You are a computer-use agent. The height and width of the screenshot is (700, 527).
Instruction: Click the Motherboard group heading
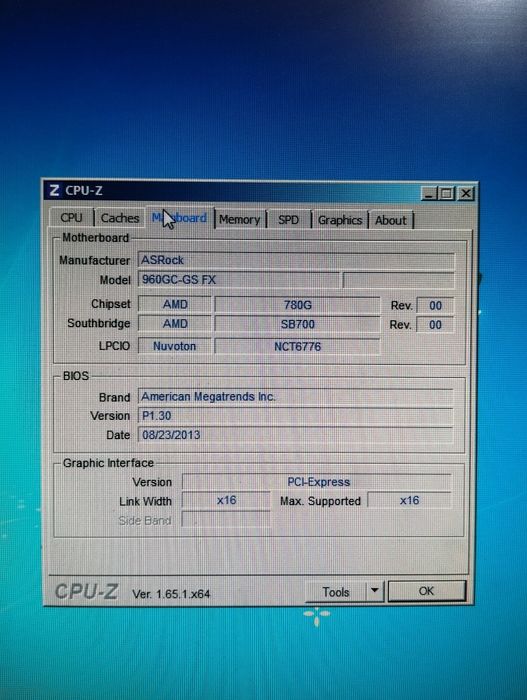pyautogui.click(x=96, y=238)
